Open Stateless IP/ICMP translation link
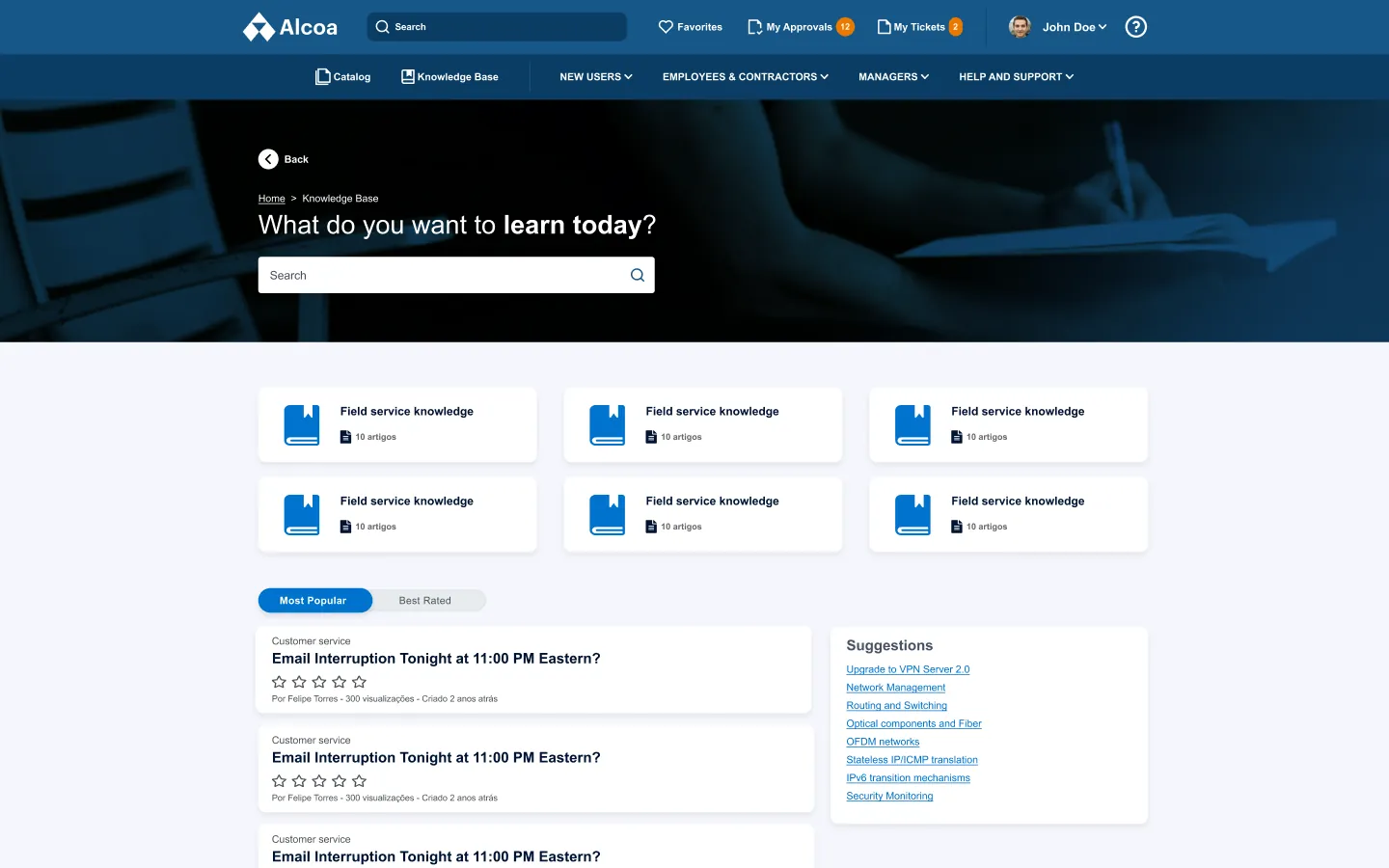Screen dimensions: 1389x868 pos(912,760)
